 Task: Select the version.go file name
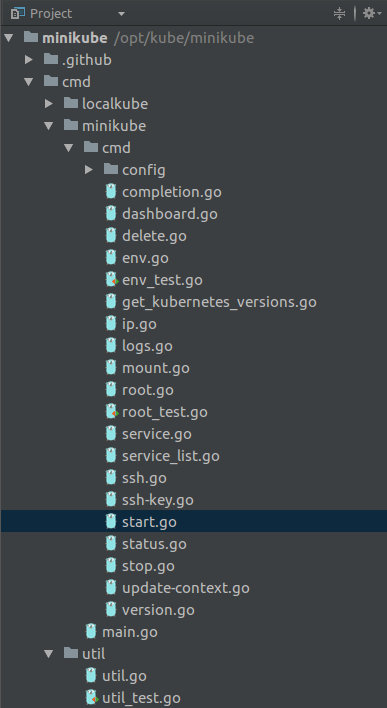pyautogui.click(x=158, y=611)
